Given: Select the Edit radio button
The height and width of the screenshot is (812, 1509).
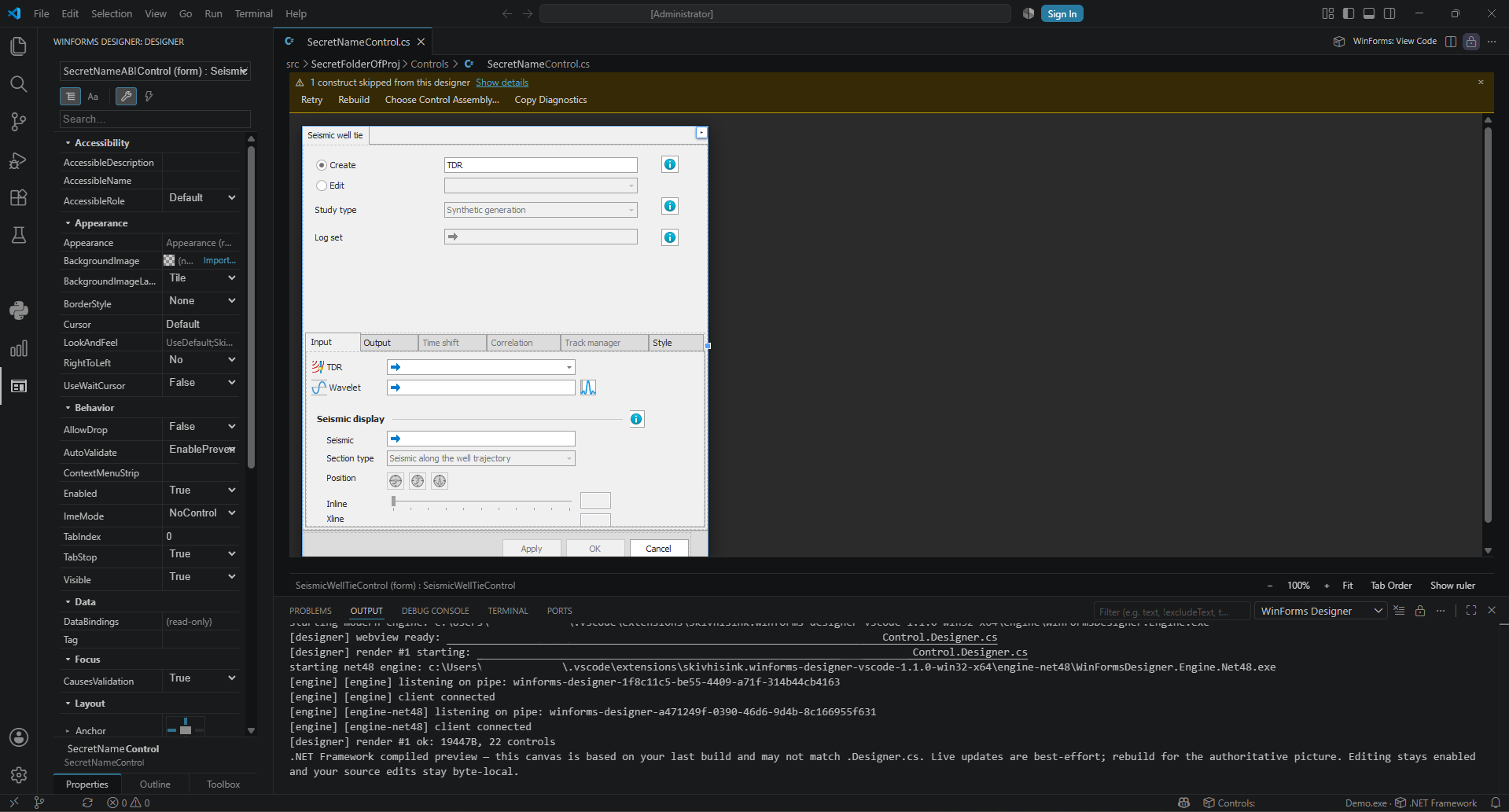Looking at the screenshot, I should click(x=322, y=186).
